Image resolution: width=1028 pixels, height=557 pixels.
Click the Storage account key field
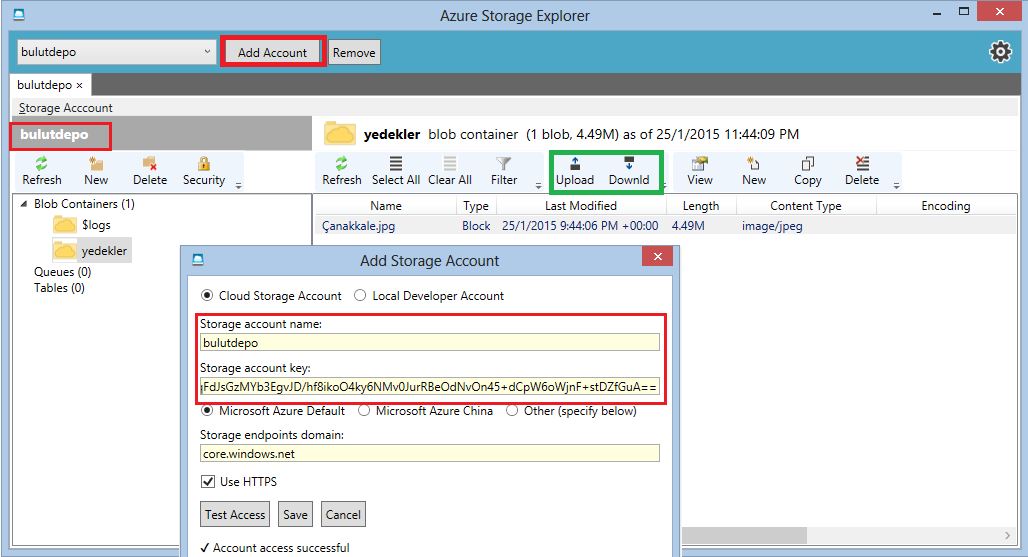tap(429, 387)
